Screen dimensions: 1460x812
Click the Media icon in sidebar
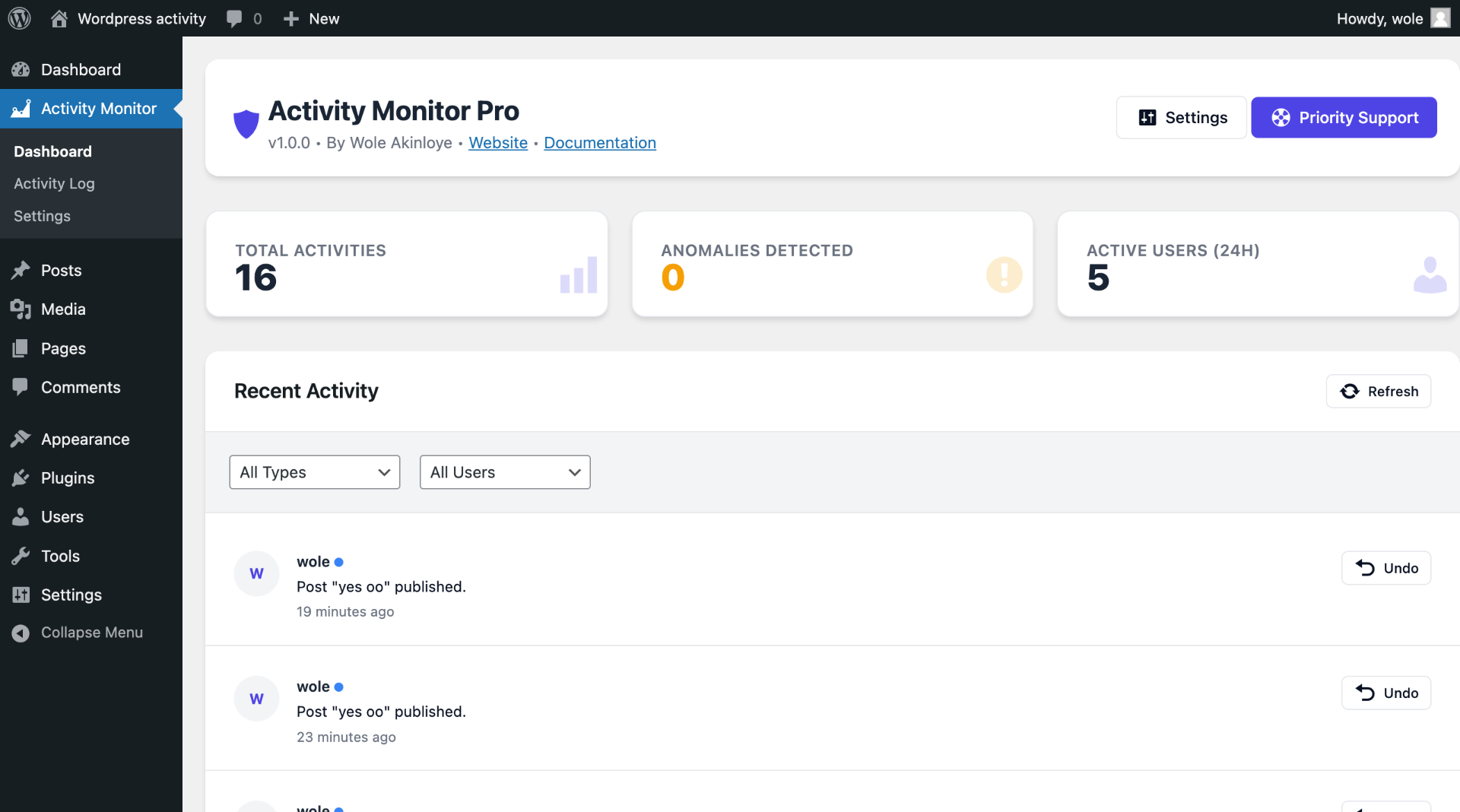click(21, 309)
